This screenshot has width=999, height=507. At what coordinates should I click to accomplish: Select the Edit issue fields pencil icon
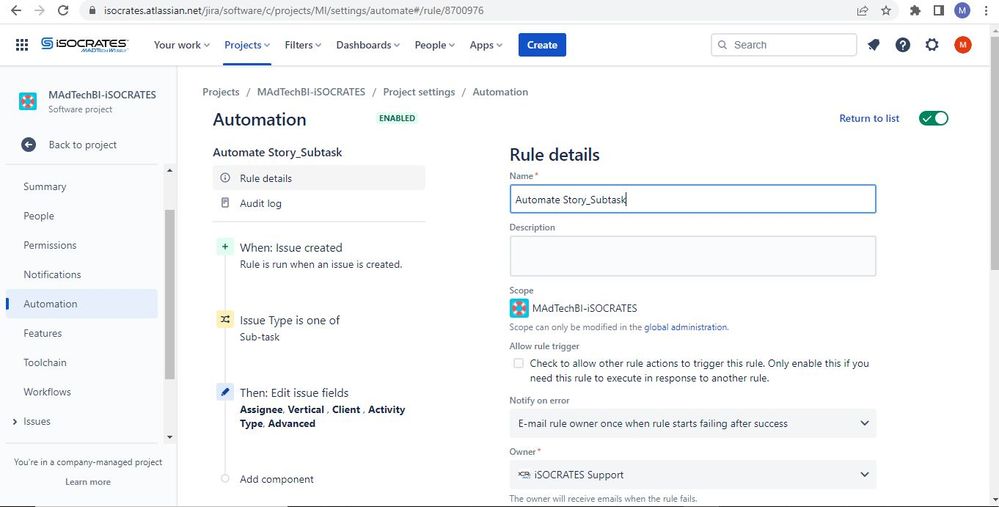[225, 392]
